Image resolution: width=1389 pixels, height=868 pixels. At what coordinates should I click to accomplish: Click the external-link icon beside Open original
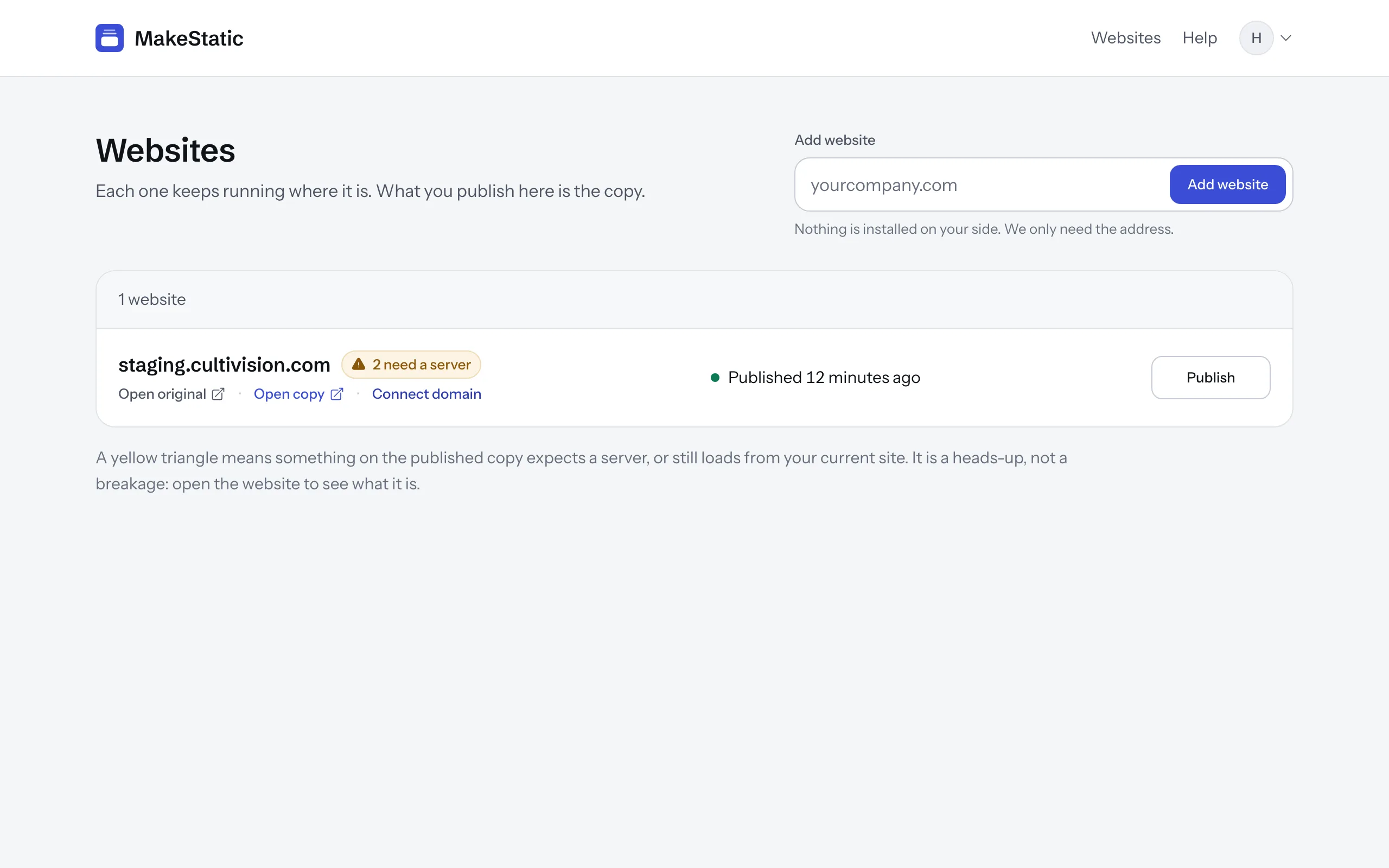pyautogui.click(x=218, y=394)
